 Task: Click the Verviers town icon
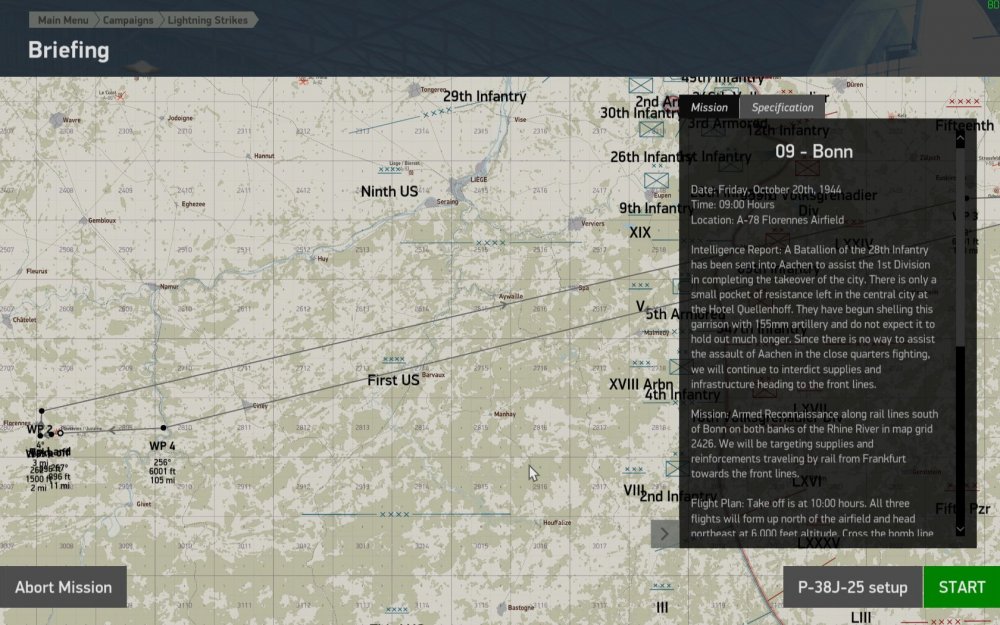click(575, 224)
